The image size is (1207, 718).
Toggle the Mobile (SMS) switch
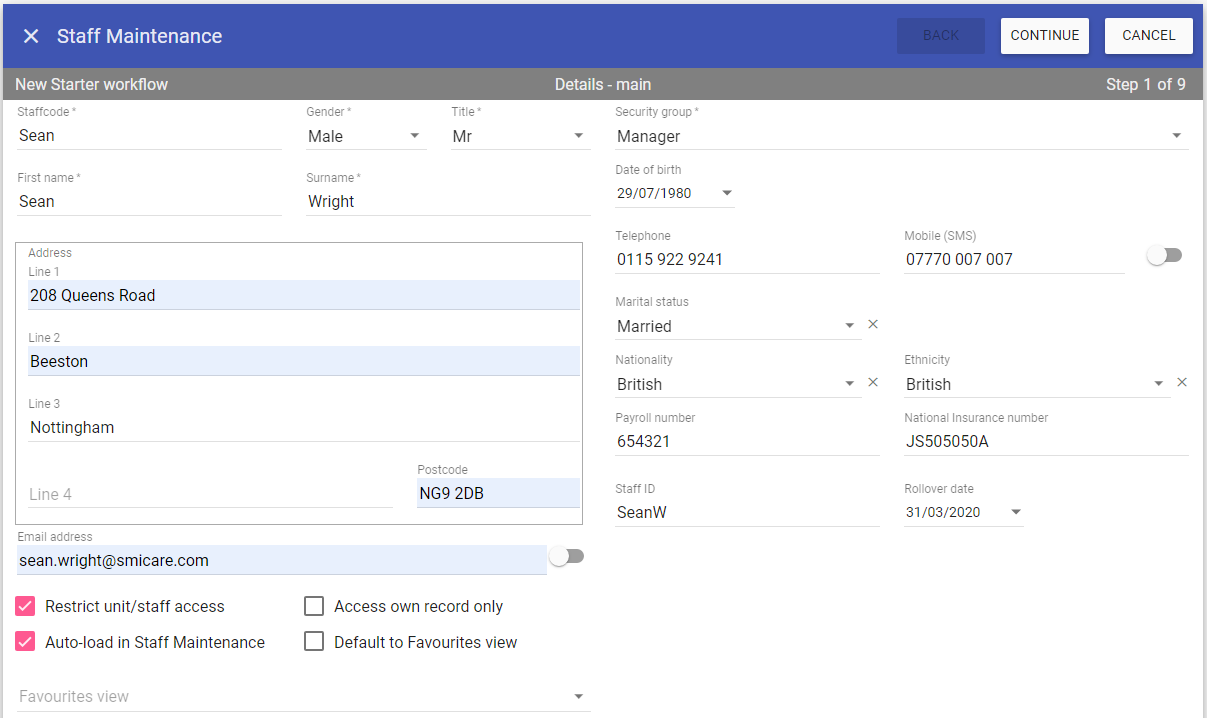[1164, 256]
